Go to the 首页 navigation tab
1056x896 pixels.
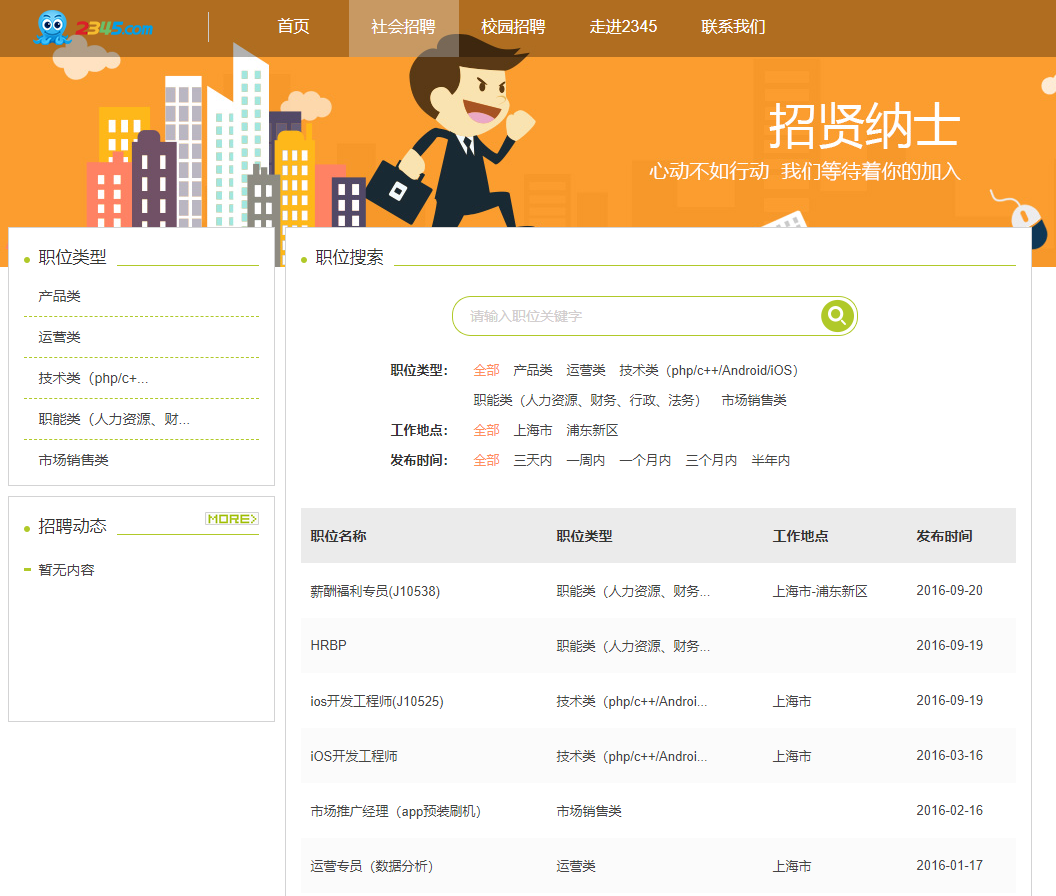(293, 27)
